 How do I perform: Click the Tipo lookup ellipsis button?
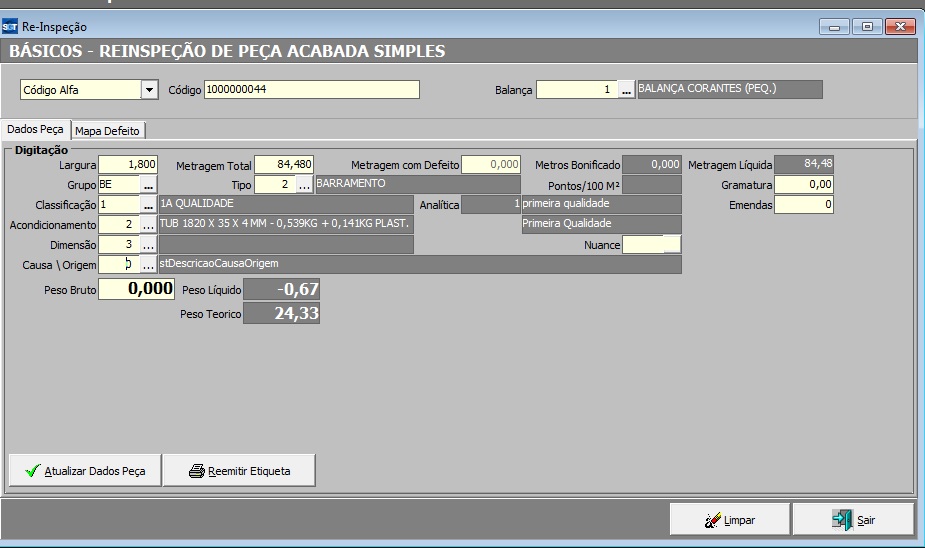point(304,185)
